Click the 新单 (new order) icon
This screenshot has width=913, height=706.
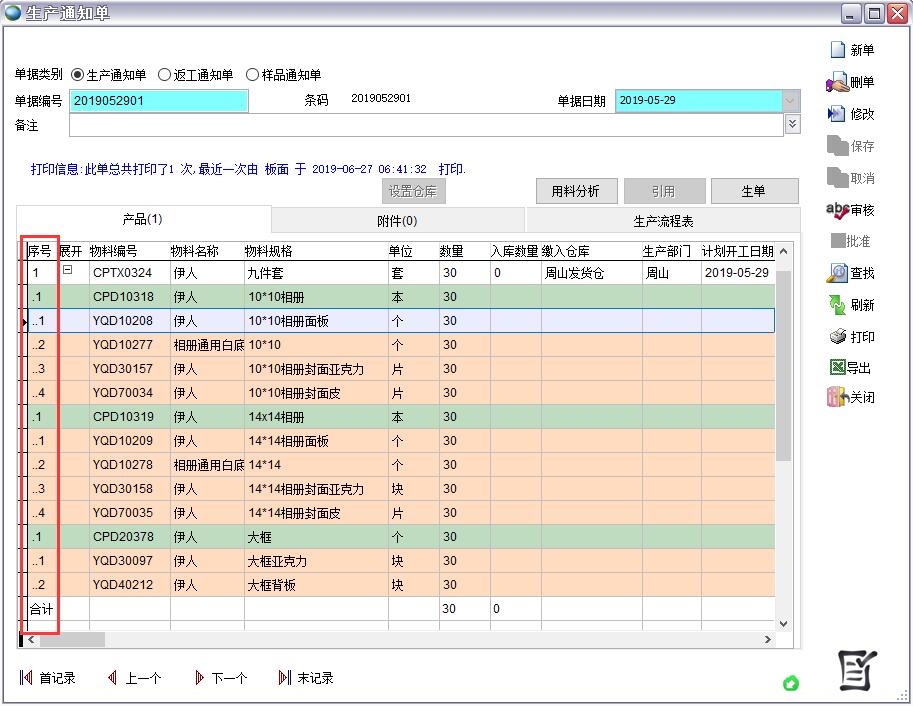click(837, 50)
